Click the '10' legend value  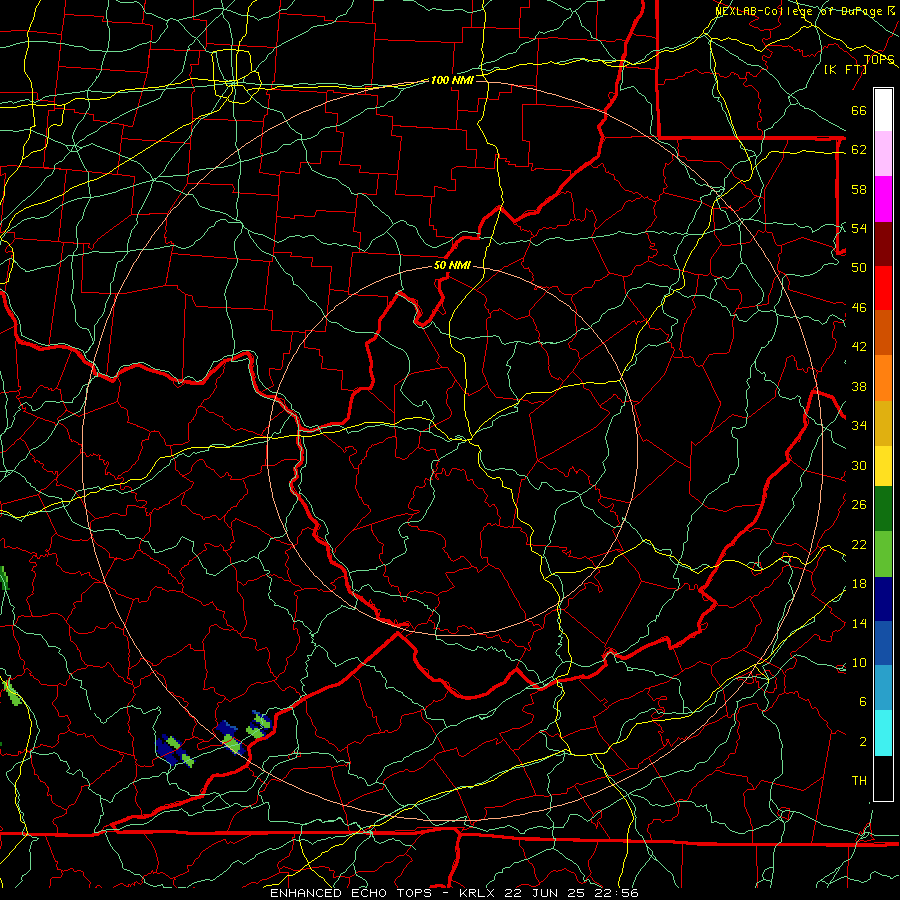click(859, 663)
